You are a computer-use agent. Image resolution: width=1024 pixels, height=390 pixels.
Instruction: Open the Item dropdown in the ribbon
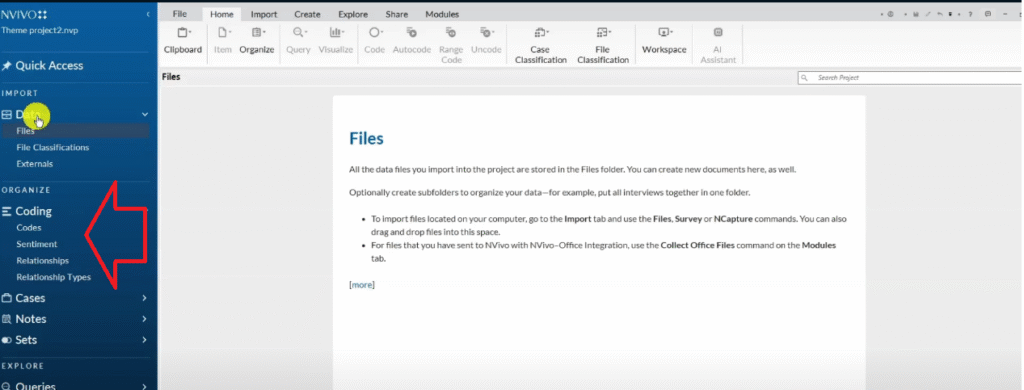coord(223,41)
